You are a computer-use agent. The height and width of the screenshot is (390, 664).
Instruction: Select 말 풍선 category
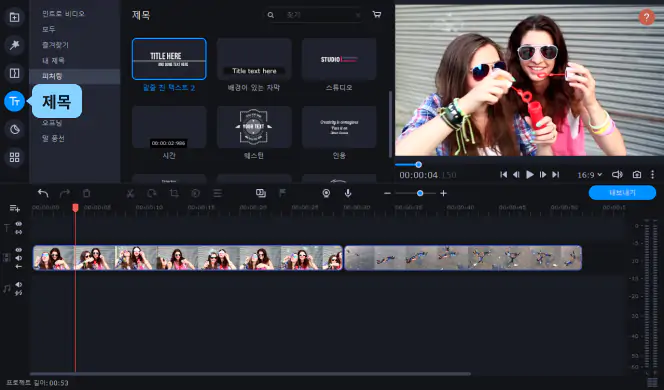pos(53,138)
